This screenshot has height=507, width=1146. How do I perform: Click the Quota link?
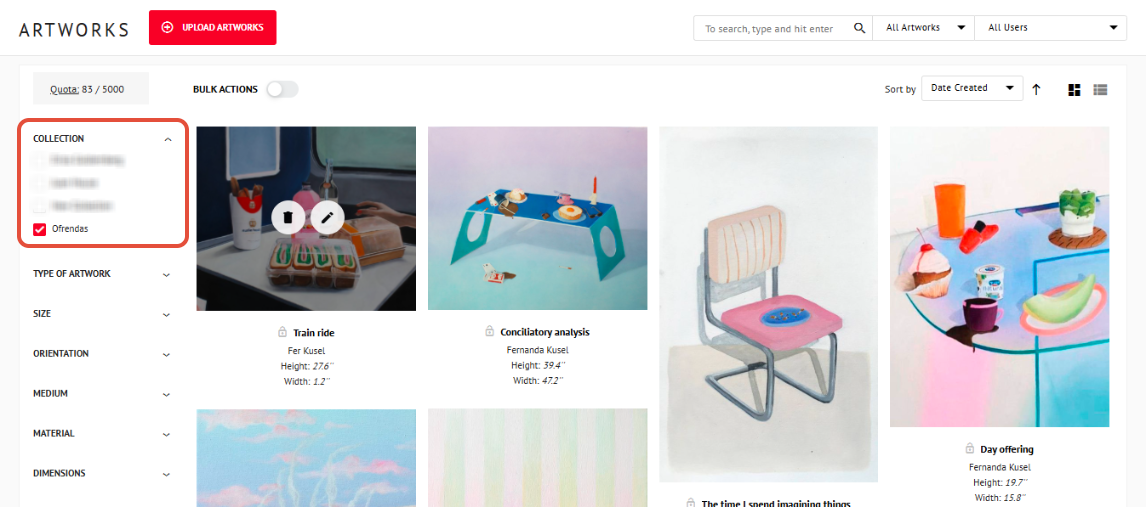click(x=64, y=90)
